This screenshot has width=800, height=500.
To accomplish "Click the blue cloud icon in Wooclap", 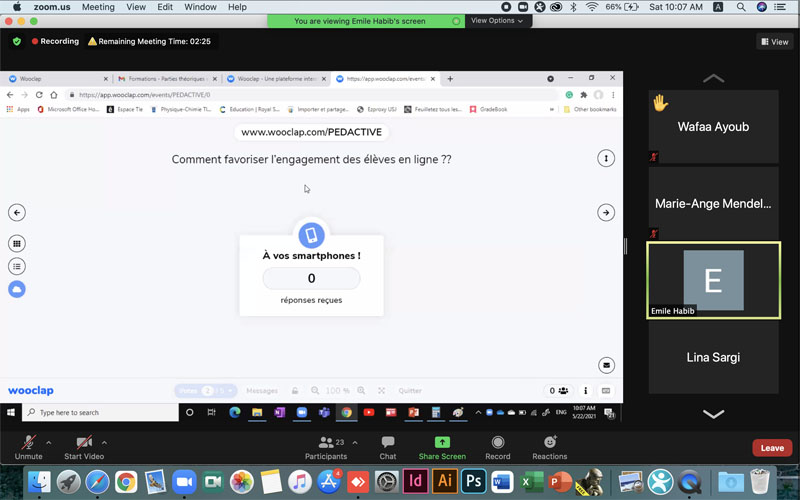I will 17,289.
